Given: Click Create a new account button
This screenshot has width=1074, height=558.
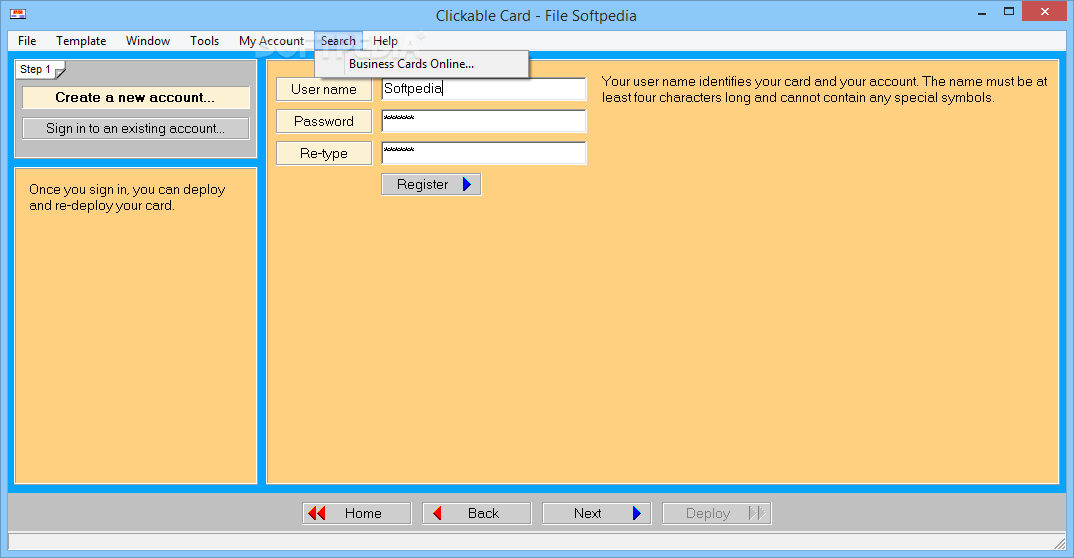Looking at the screenshot, I should coord(136,97).
